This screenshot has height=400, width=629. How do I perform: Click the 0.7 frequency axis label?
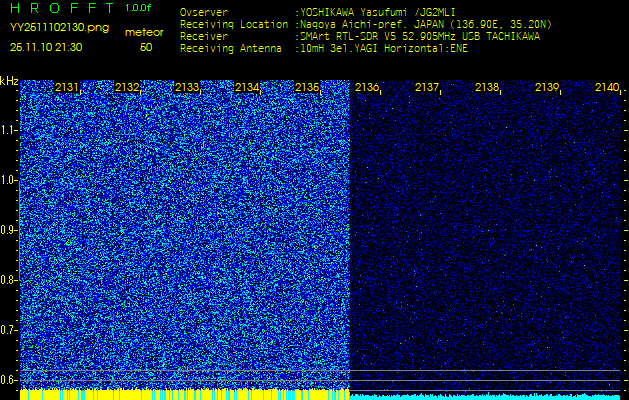click(8, 330)
